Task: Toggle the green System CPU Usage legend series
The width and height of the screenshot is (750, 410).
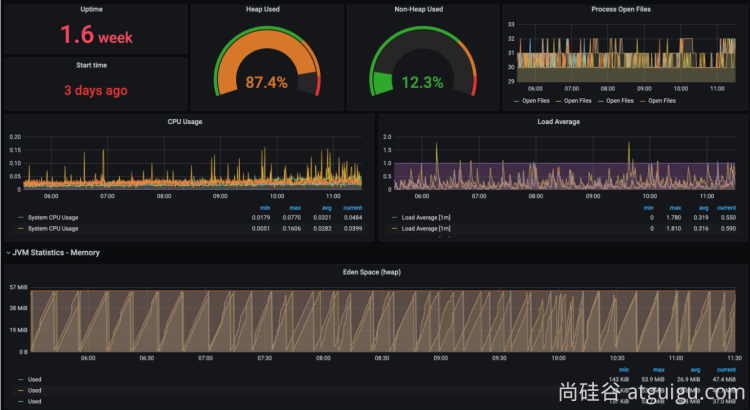Action: point(53,218)
